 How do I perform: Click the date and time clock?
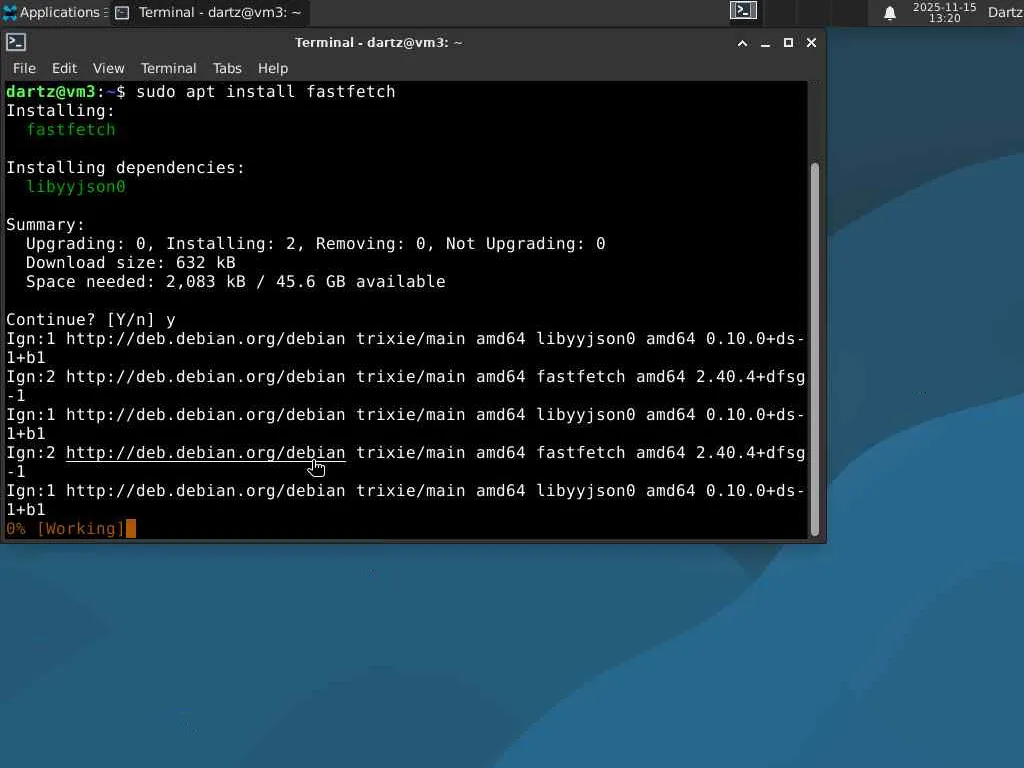pos(944,12)
